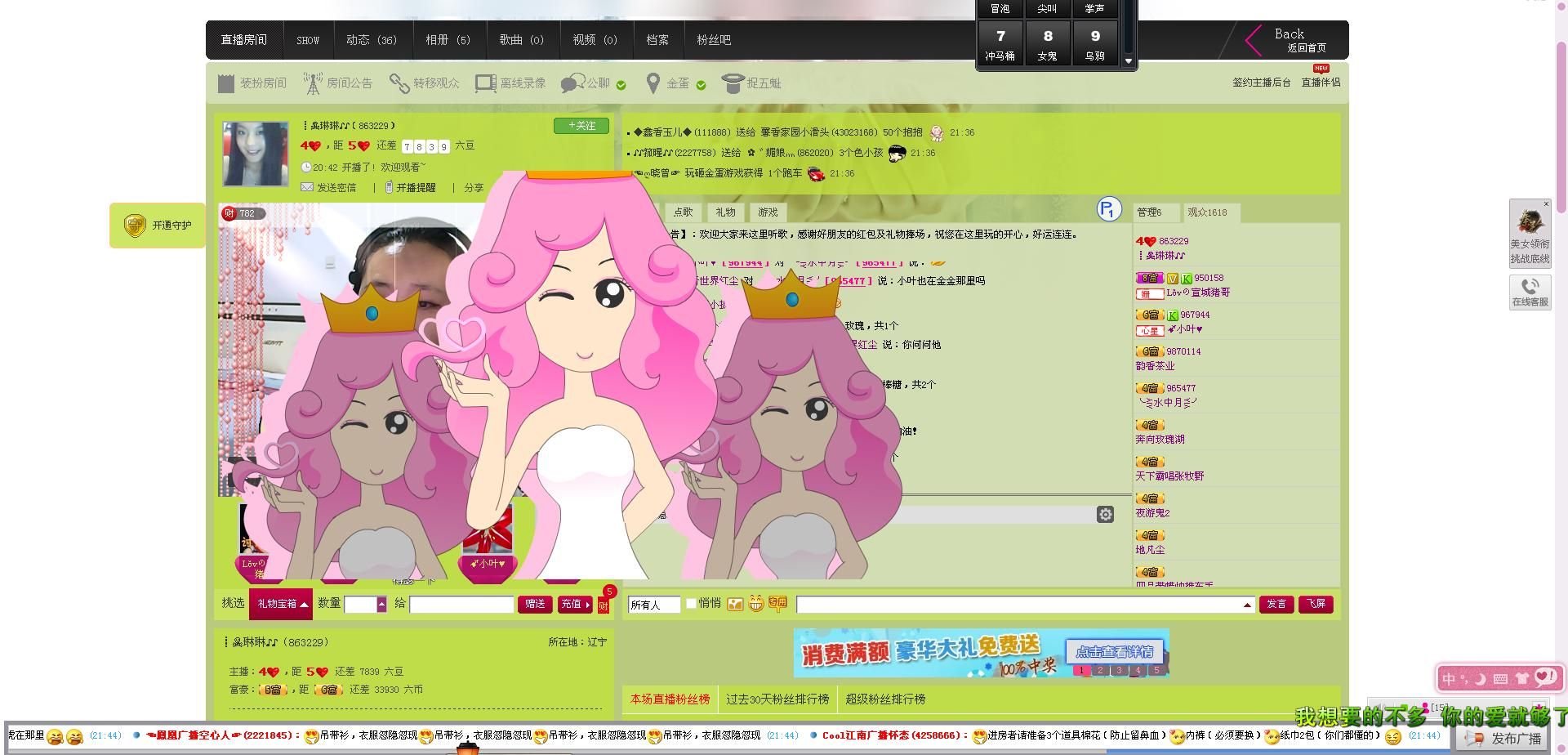Viewport: 1568px width, 755px height.
Task: Click 点击查看详情 on promo banner
Action: pos(1114,652)
